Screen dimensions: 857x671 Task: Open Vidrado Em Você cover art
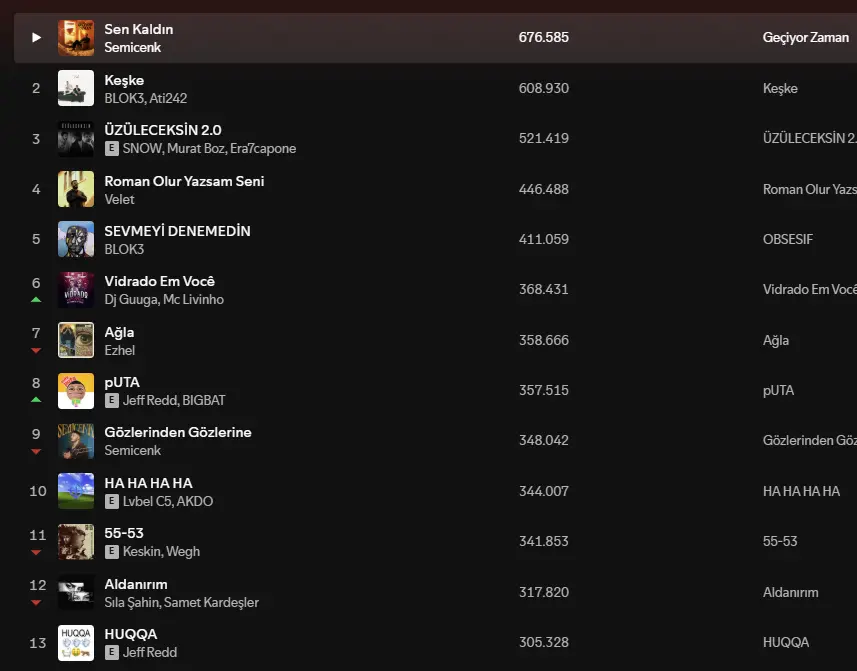[x=76, y=290]
